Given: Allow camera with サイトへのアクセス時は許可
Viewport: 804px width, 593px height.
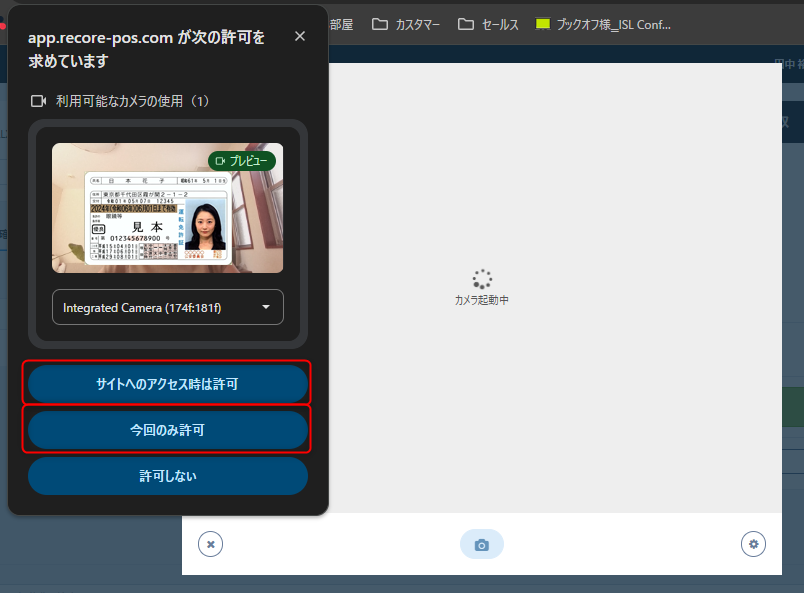Looking at the screenshot, I should pos(168,384).
